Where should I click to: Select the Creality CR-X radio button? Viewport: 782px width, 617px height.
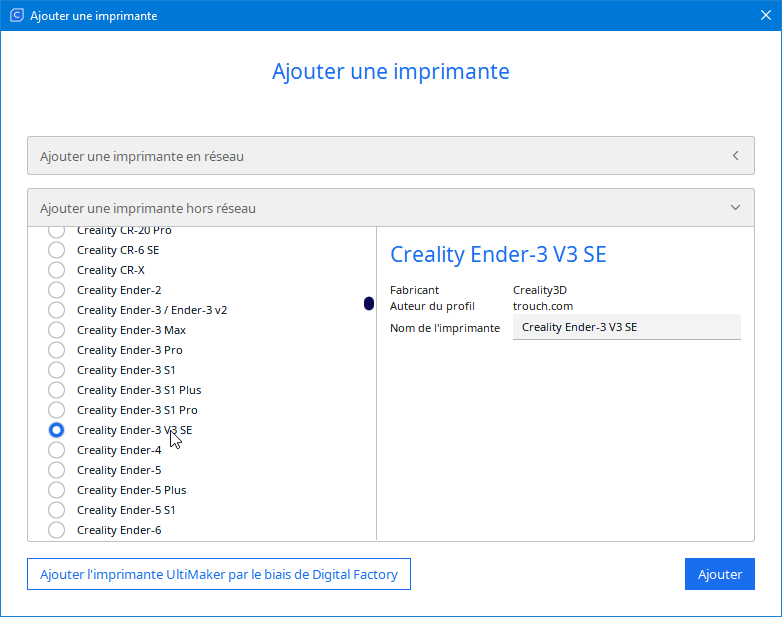pyautogui.click(x=56, y=270)
